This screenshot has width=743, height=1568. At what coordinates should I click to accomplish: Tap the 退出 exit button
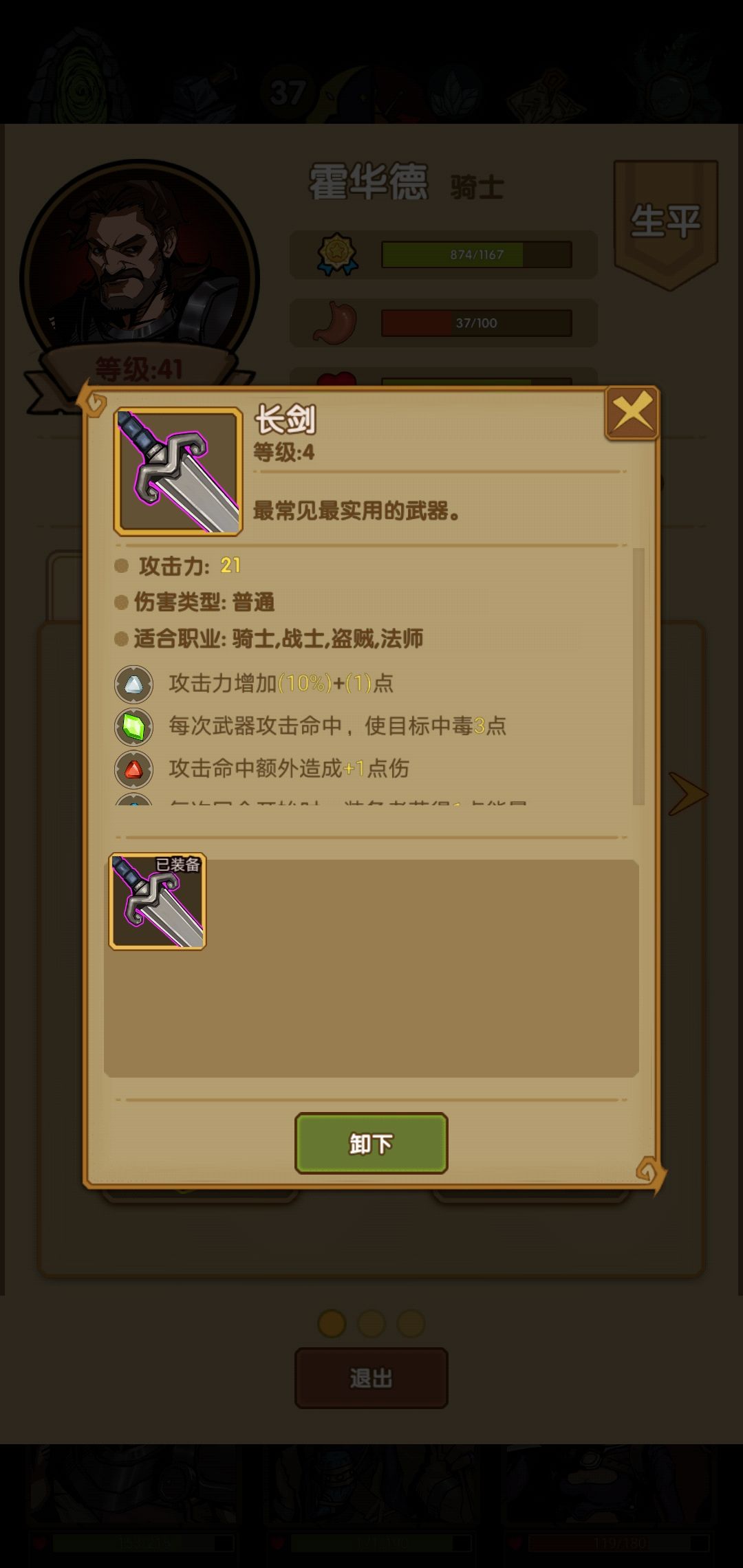[x=371, y=1378]
